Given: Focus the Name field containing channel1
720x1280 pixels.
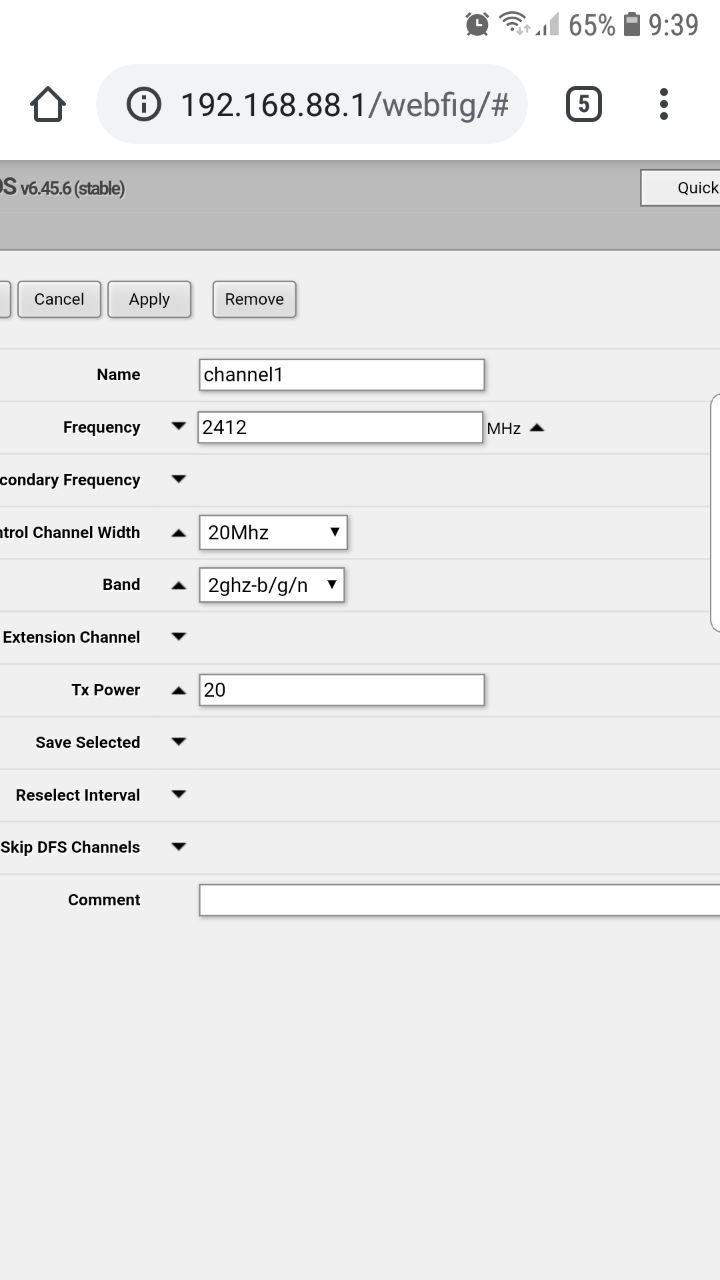Looking at the screenshot, I should [x=342, y=375].
